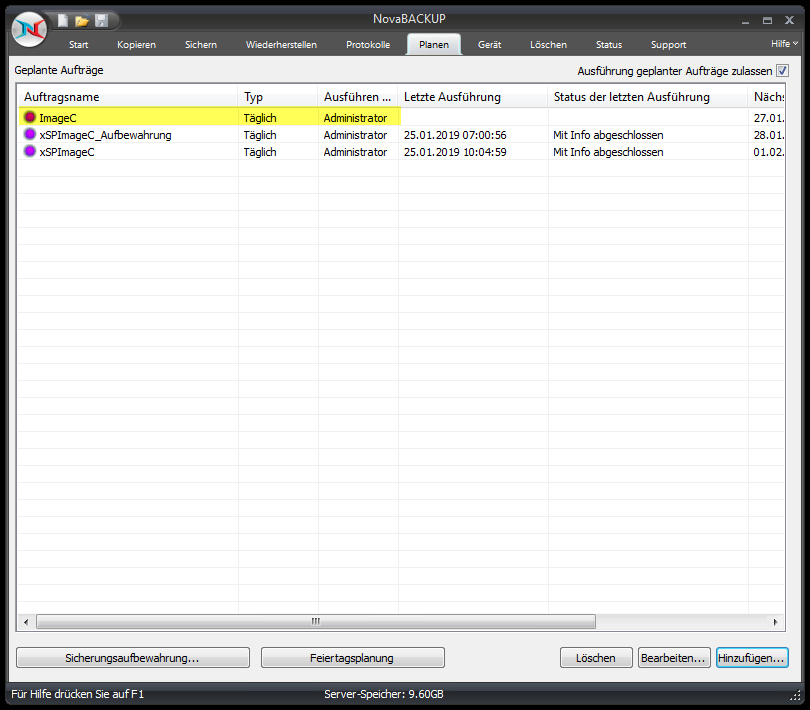Click 'Administrator' in the xSPImageC row
The height and width of the screenshot is (710, 810).
click(x=355, y=152)
